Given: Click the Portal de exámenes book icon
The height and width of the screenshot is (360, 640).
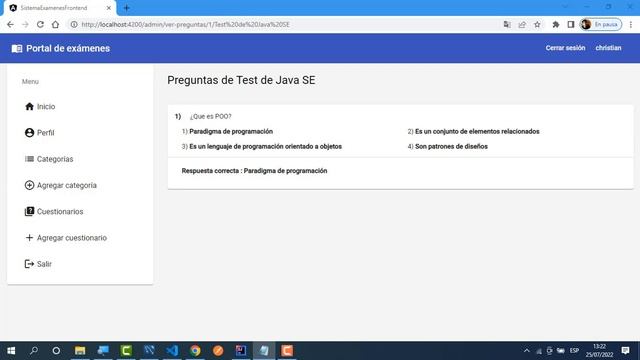Looking at the screenshot, I should pos(17,49).
